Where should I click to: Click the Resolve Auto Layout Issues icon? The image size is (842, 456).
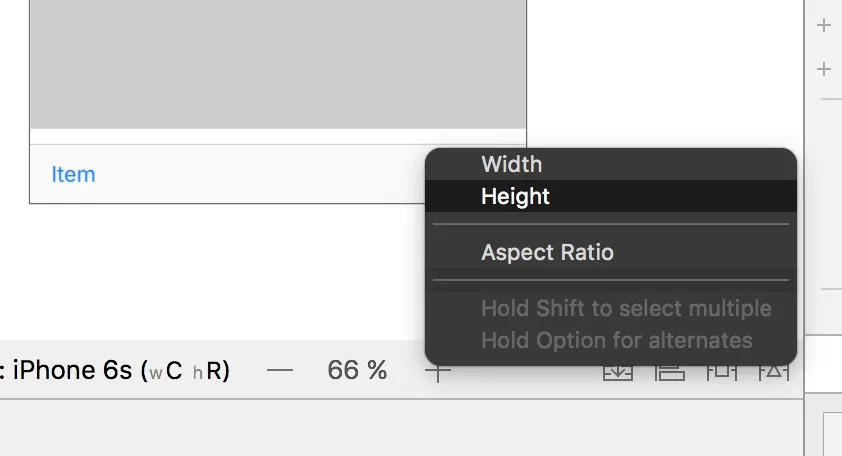[x=774, y=371]
